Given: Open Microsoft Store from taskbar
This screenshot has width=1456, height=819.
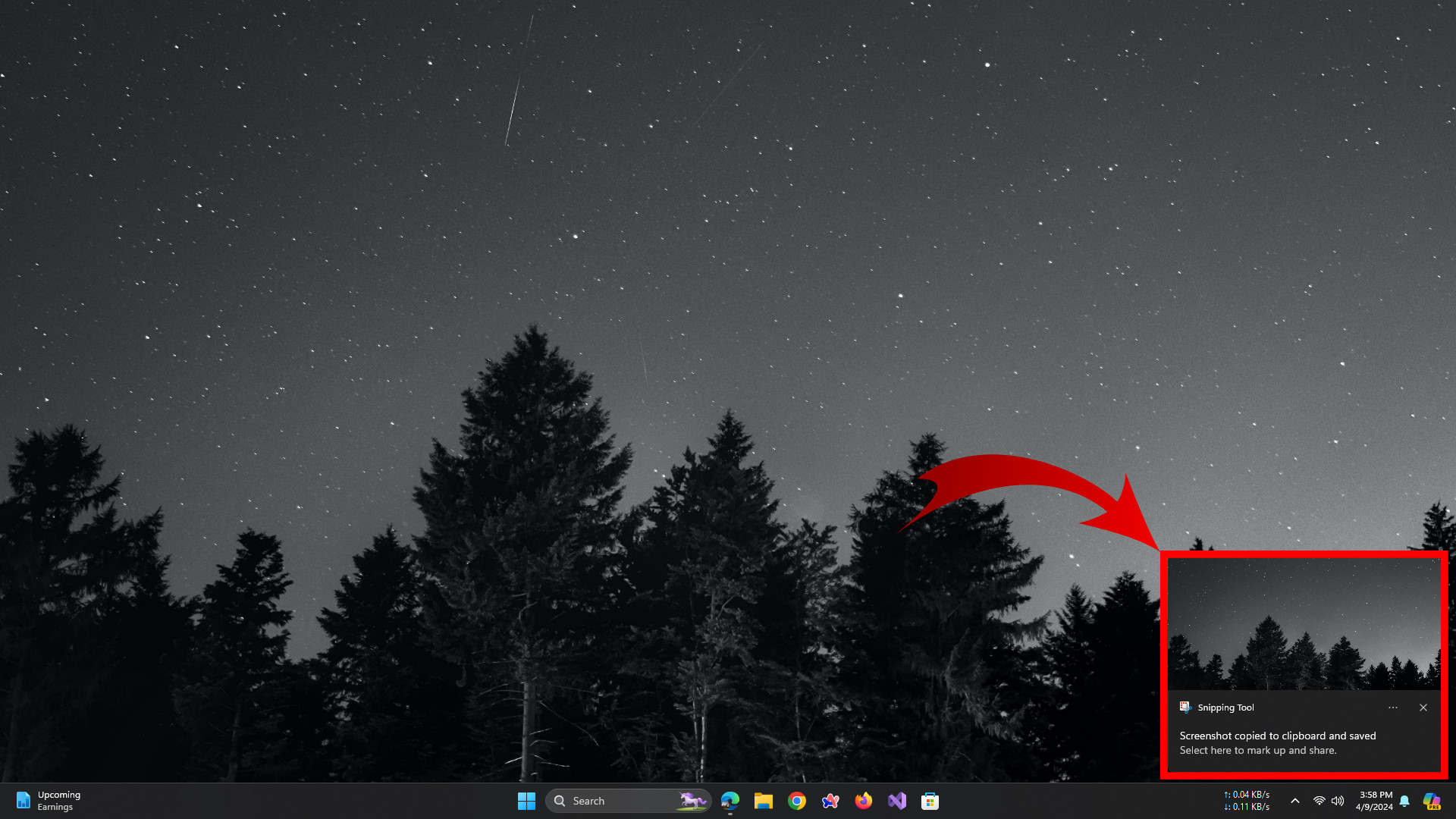Looking at the screenshot, I should point(930,801).
